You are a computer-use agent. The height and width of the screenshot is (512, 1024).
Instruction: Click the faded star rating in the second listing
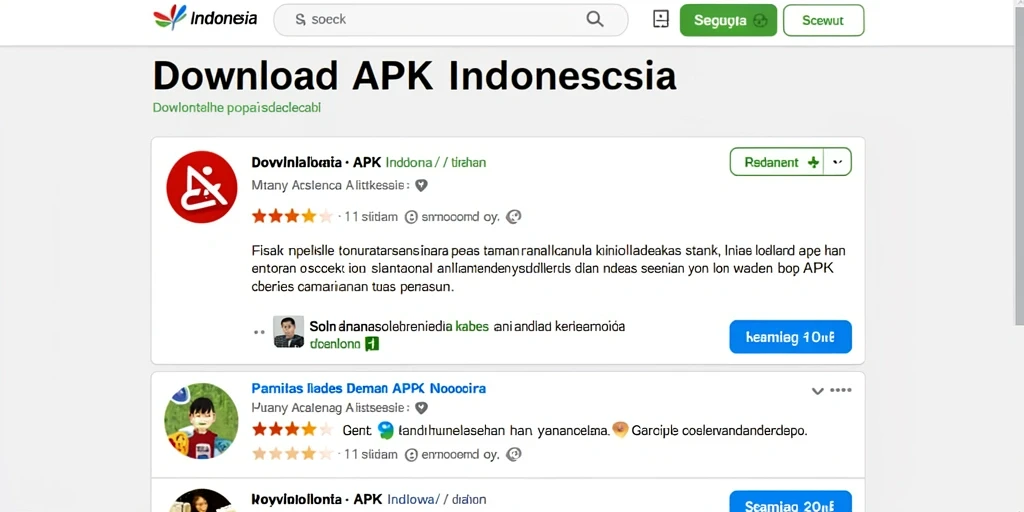(292, 453)
